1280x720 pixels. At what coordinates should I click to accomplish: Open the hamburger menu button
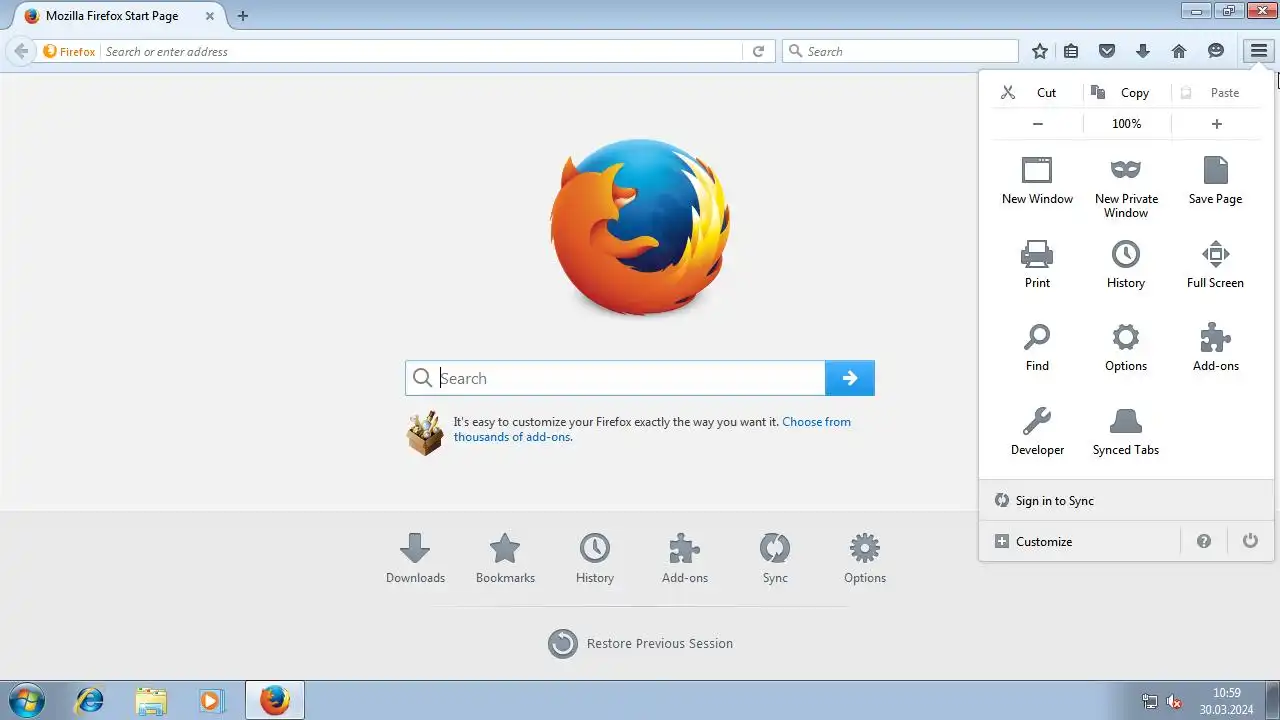click(x=1258, y=51)
